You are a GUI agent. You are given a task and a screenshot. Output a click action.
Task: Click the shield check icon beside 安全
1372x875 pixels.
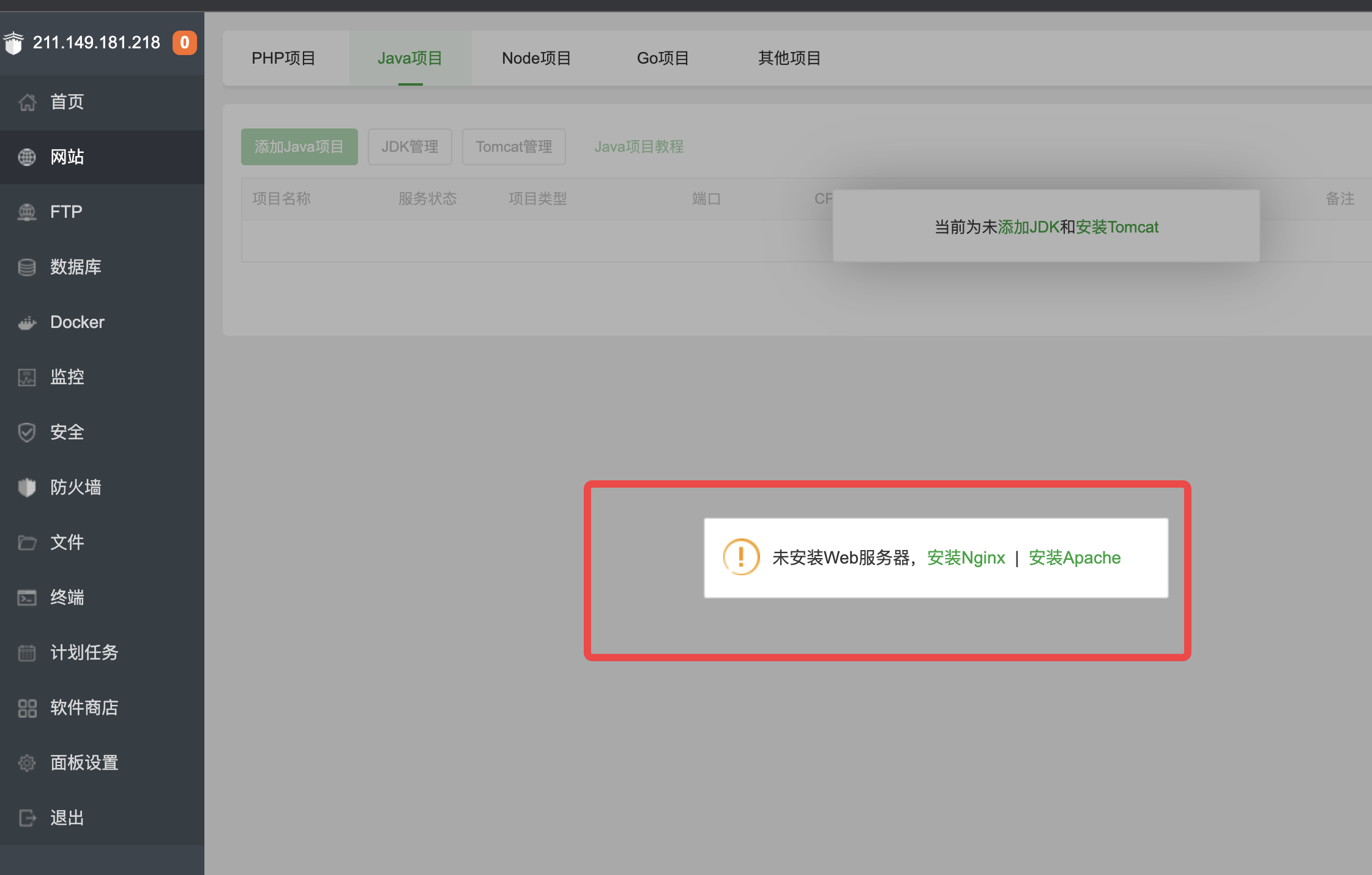27,433
